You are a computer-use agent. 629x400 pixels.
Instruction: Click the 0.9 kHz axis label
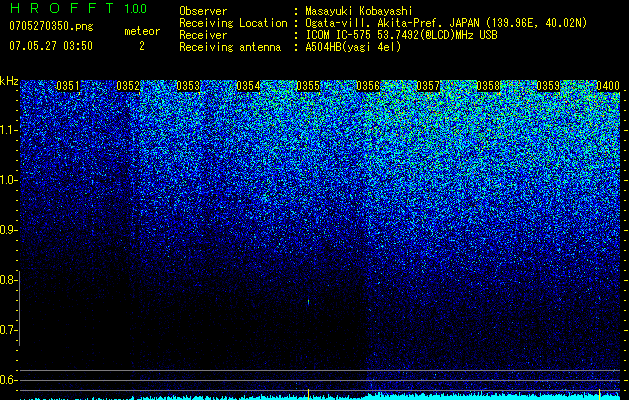(x=8, y=230)
